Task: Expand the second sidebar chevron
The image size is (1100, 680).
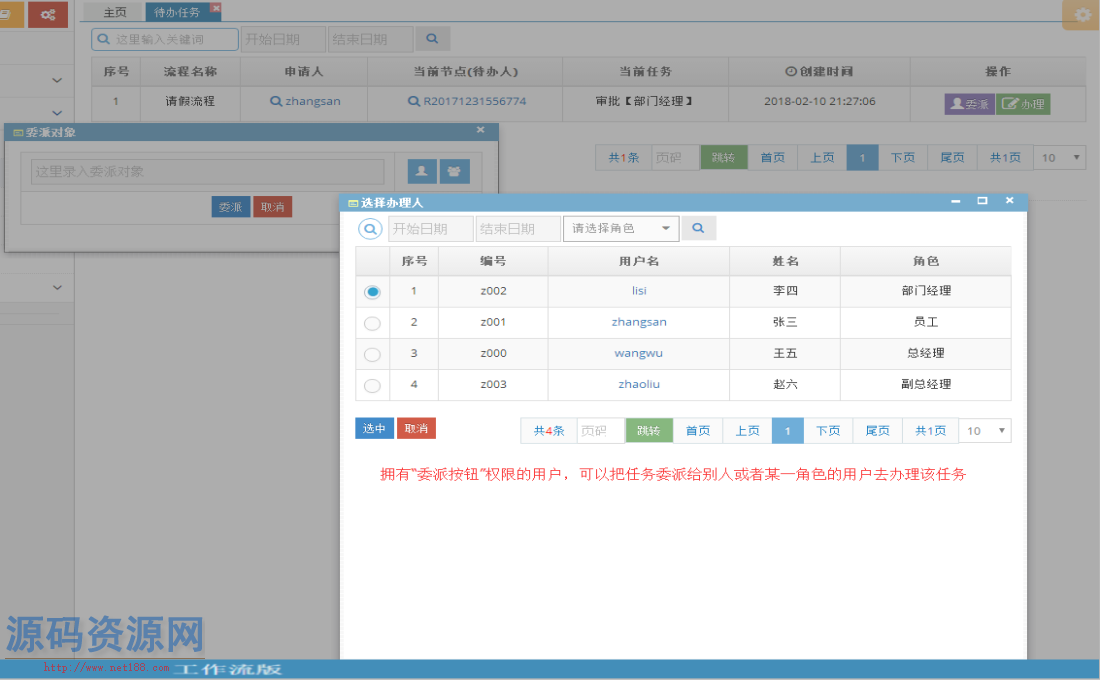Action: click(58, 112)
